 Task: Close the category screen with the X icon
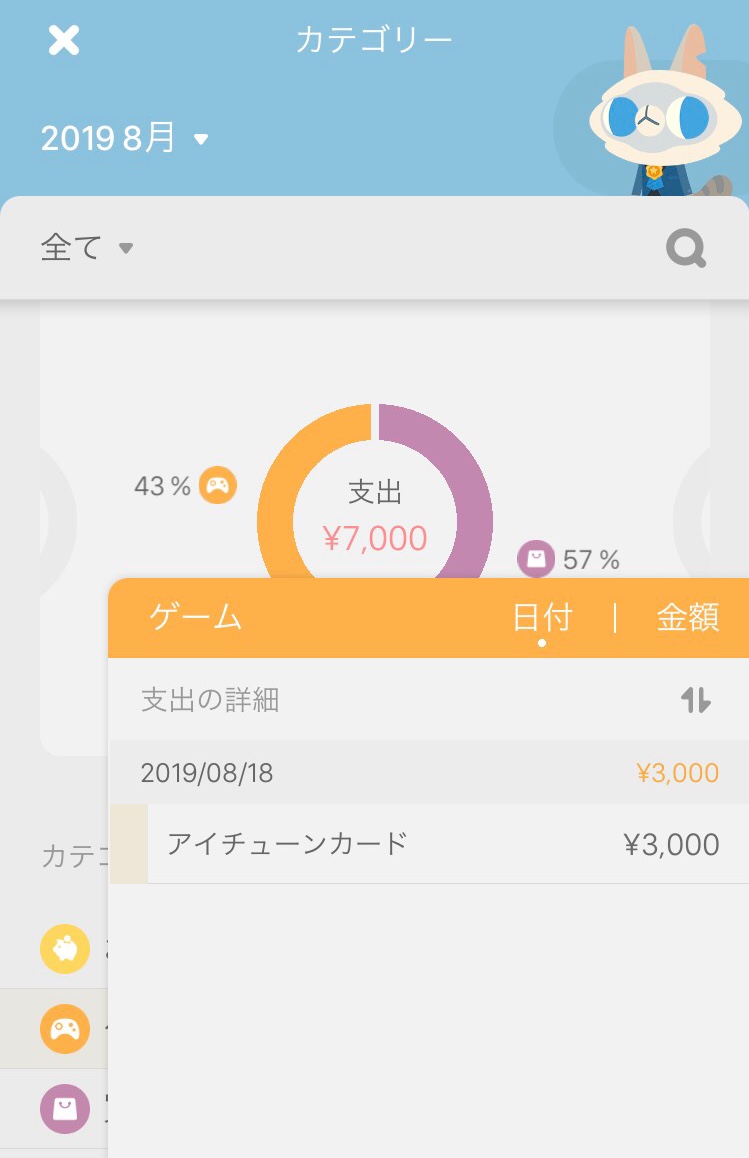click(x=64, y=41)
